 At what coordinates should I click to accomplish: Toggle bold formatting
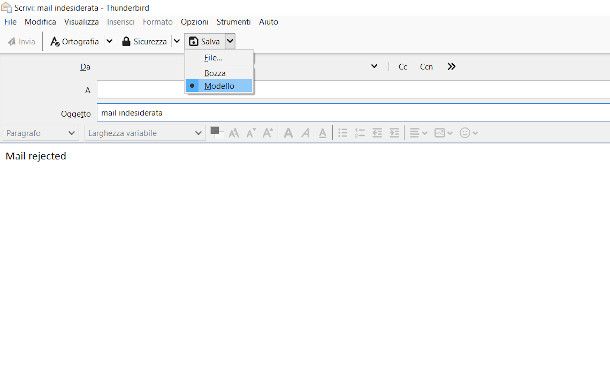(x=288, y=133)
